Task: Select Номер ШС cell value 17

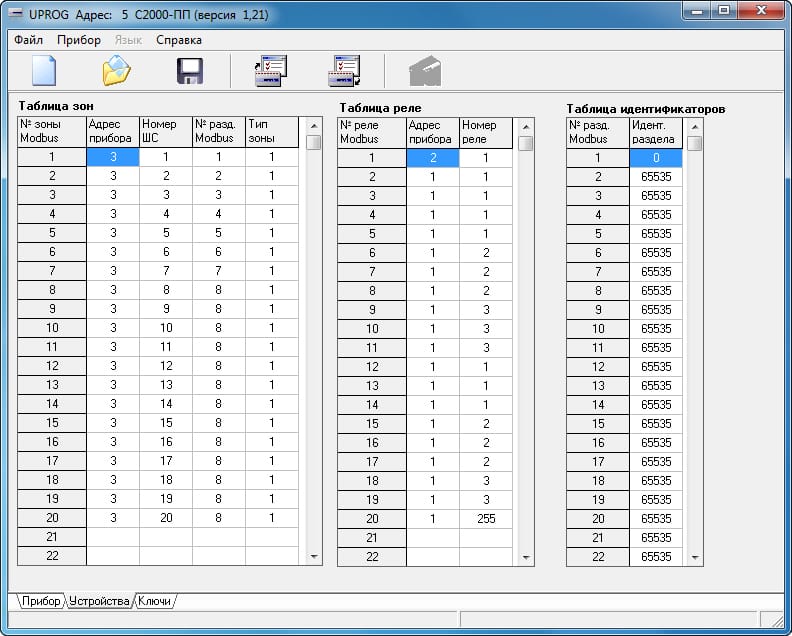Action: [x=166, y=461]
